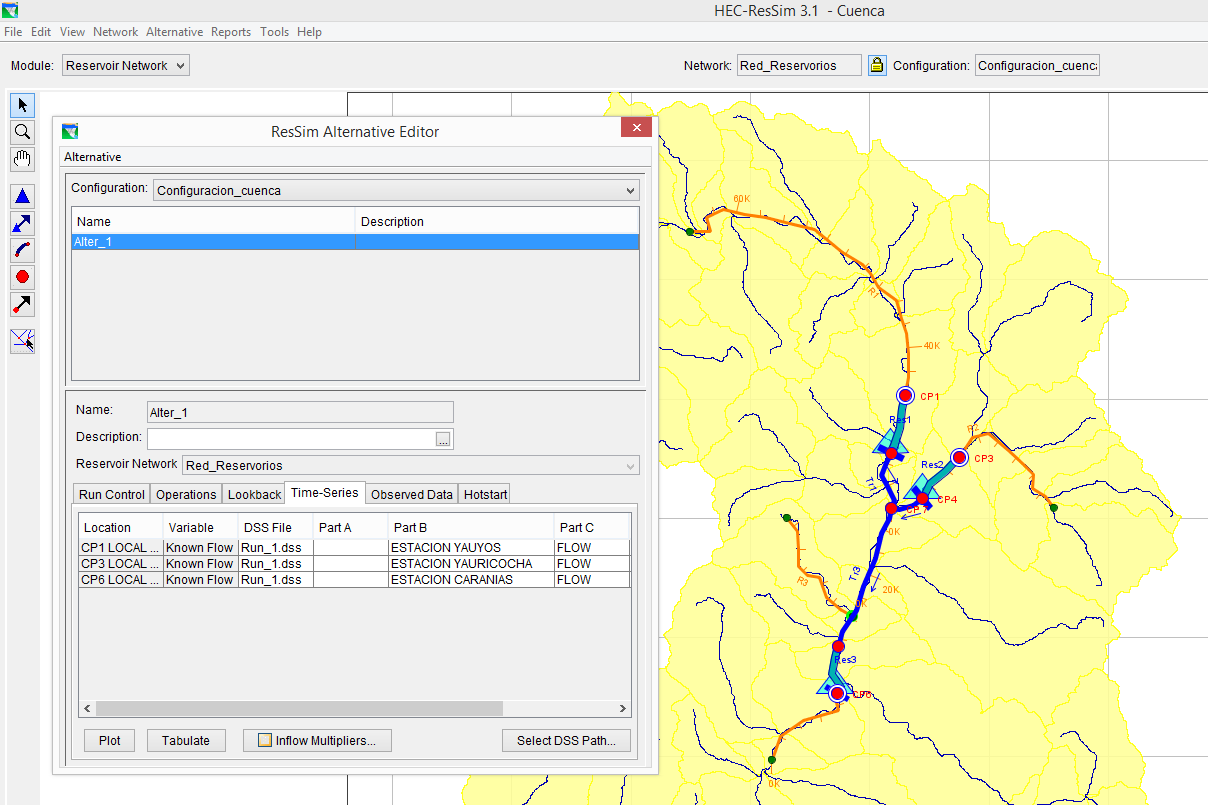Open the View menu
This screenshot has width=1208, height=805.
pos(73,32)
